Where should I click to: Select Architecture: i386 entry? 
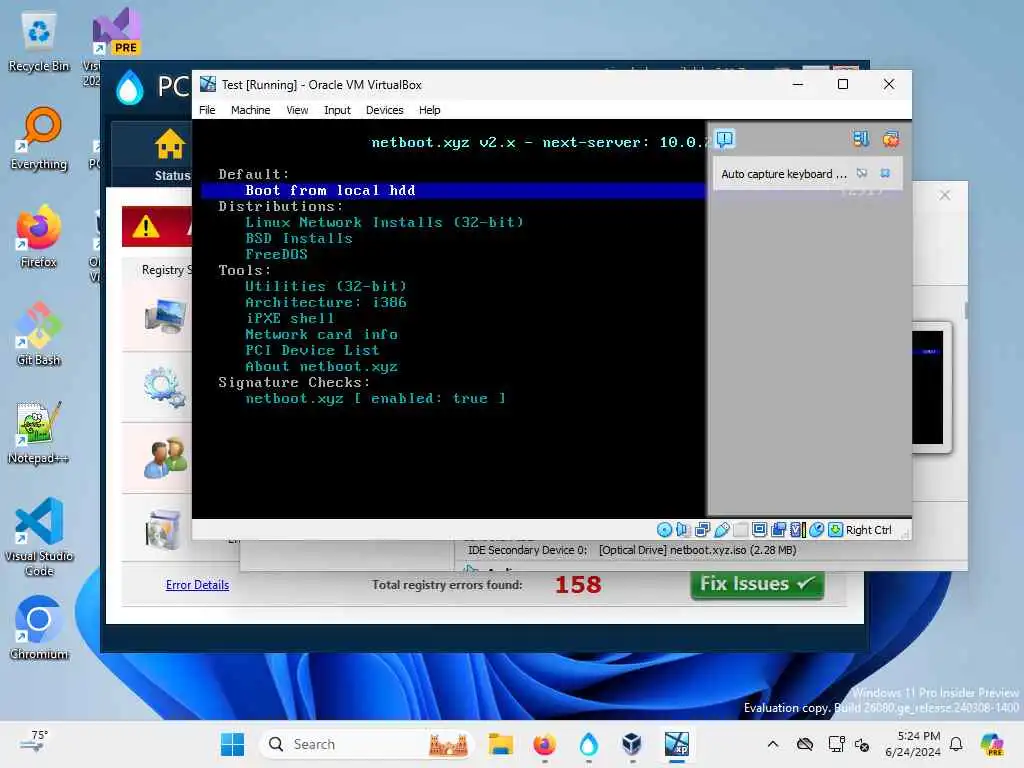point(326,302)
